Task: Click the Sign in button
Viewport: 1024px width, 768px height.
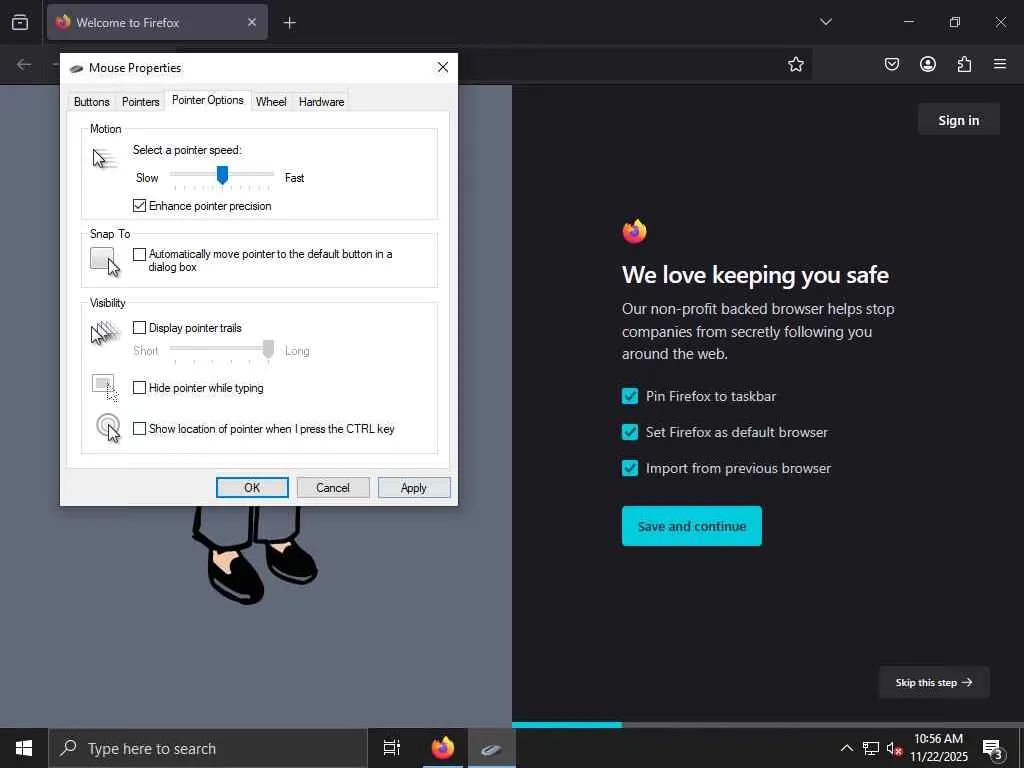Action: tap(959, 120)
